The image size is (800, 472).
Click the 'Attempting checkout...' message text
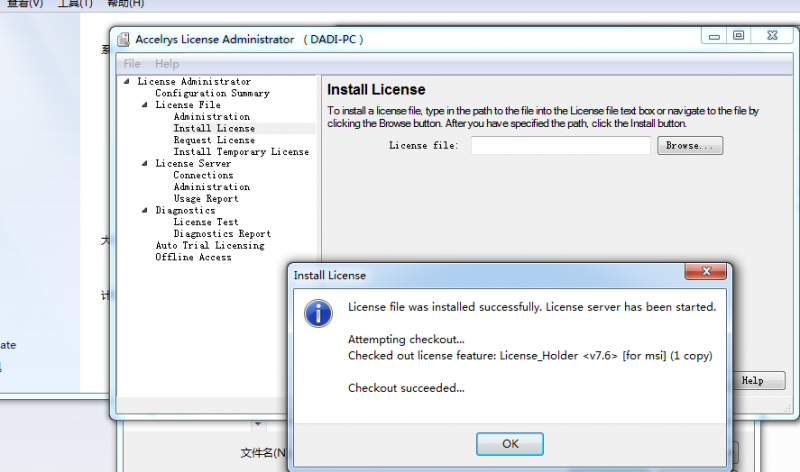[x=406, y=339]
